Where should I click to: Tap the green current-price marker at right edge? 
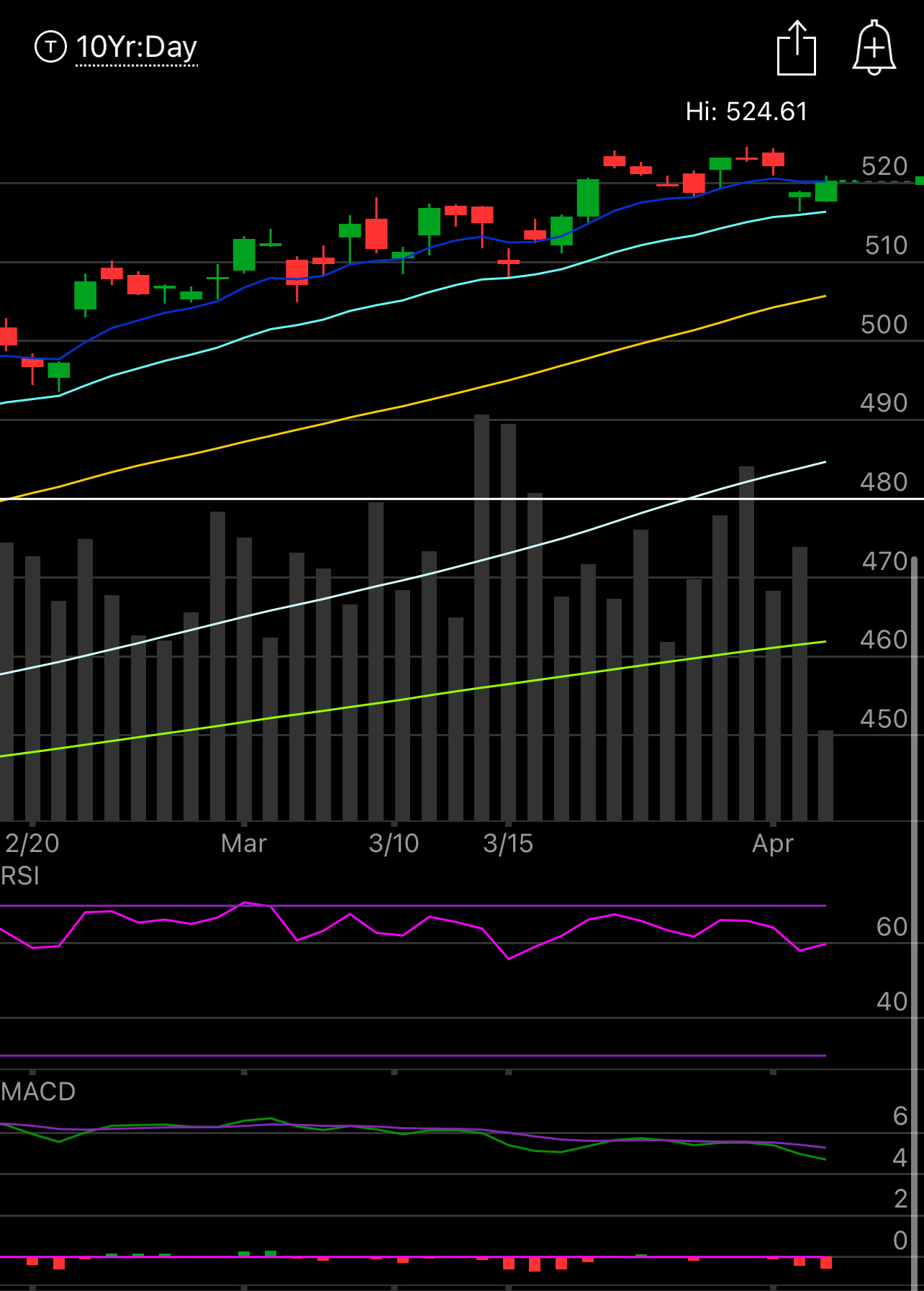(x=920, y=181)
